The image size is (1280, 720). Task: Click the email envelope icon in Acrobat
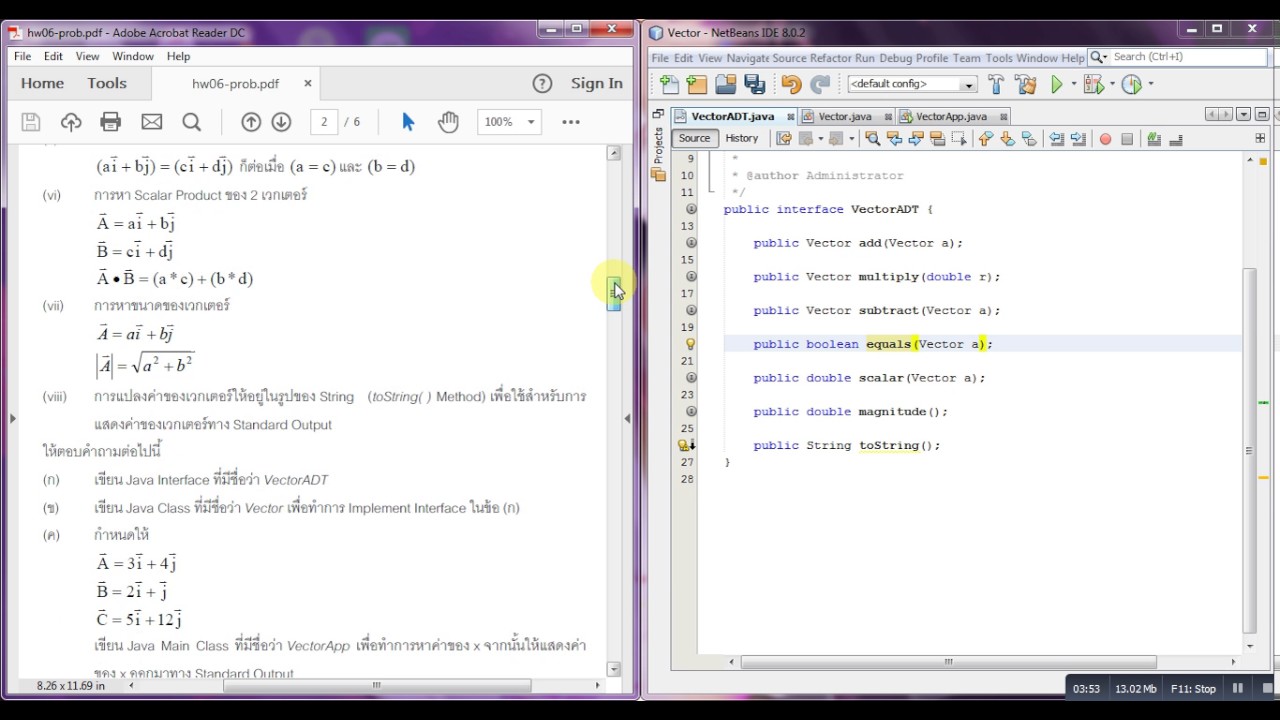tap(151, 122)
